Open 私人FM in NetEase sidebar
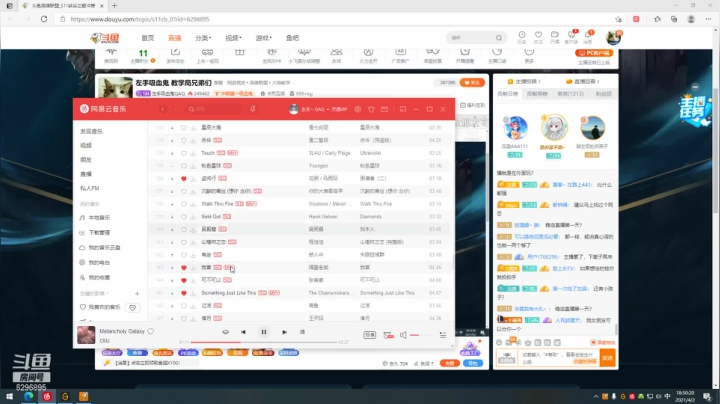 (90, 188)
